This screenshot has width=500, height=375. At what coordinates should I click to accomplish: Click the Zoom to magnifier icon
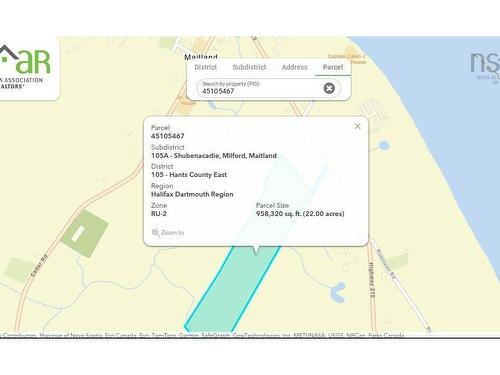click(x=155, y=232)
